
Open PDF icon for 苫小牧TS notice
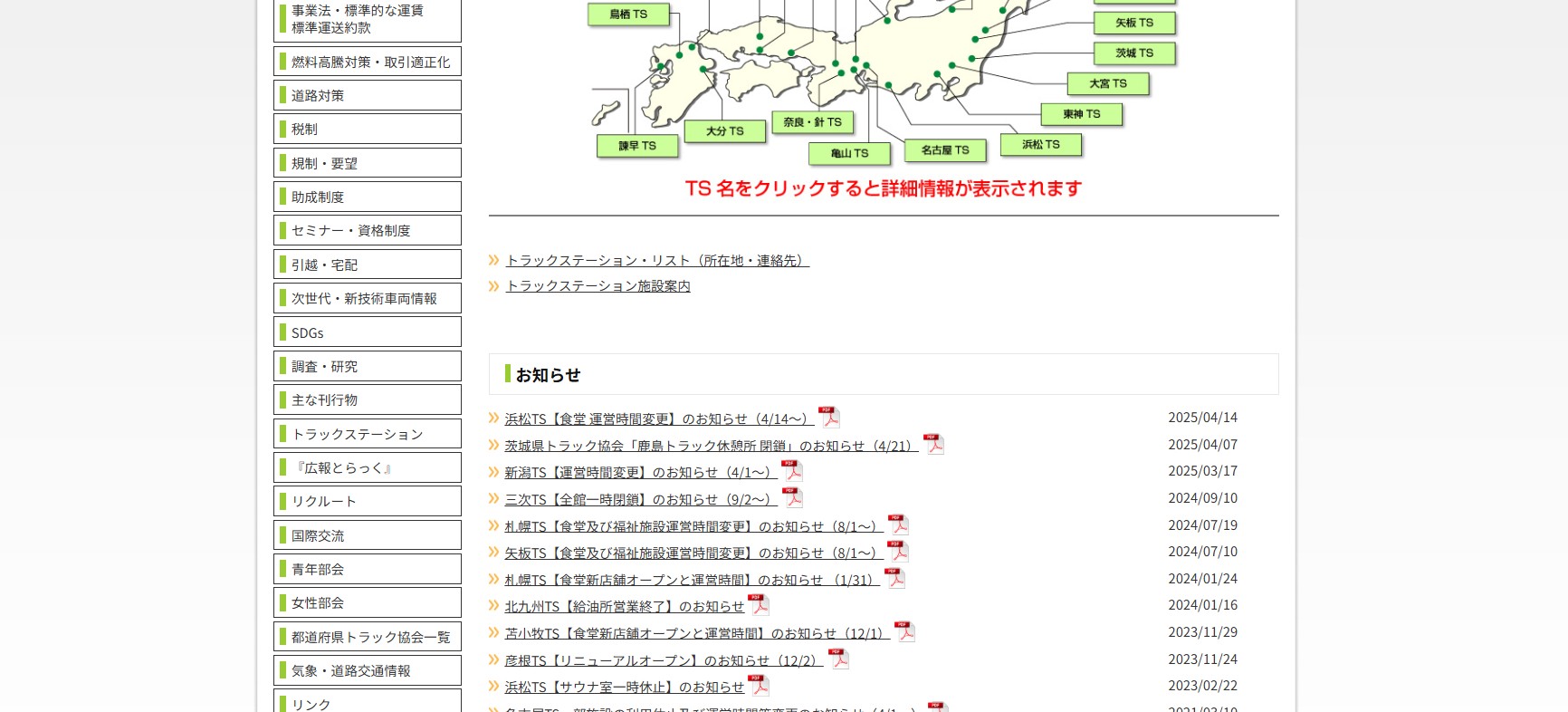coord(904,632)
